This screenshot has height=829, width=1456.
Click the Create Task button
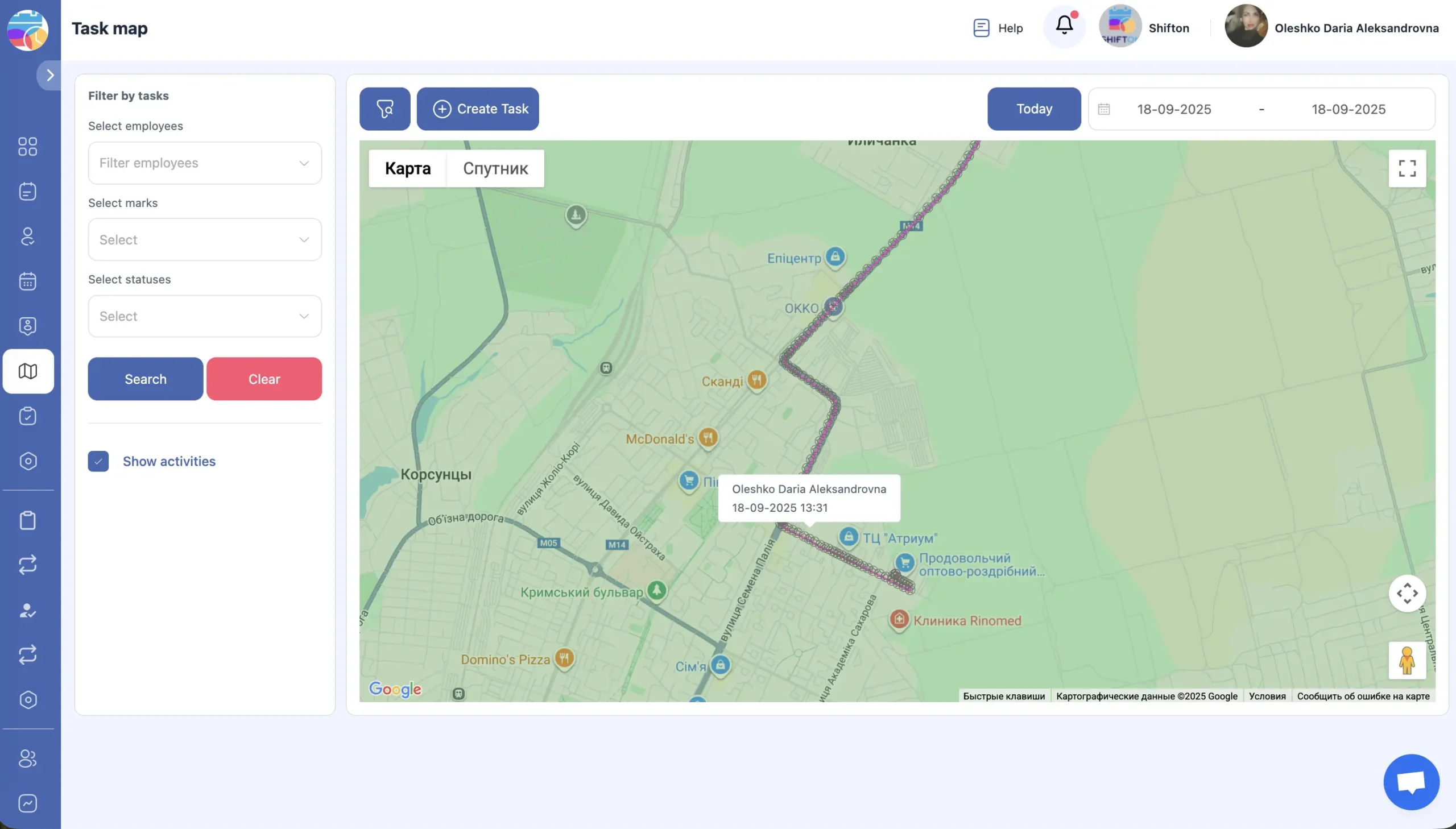(x=478, y=109)
